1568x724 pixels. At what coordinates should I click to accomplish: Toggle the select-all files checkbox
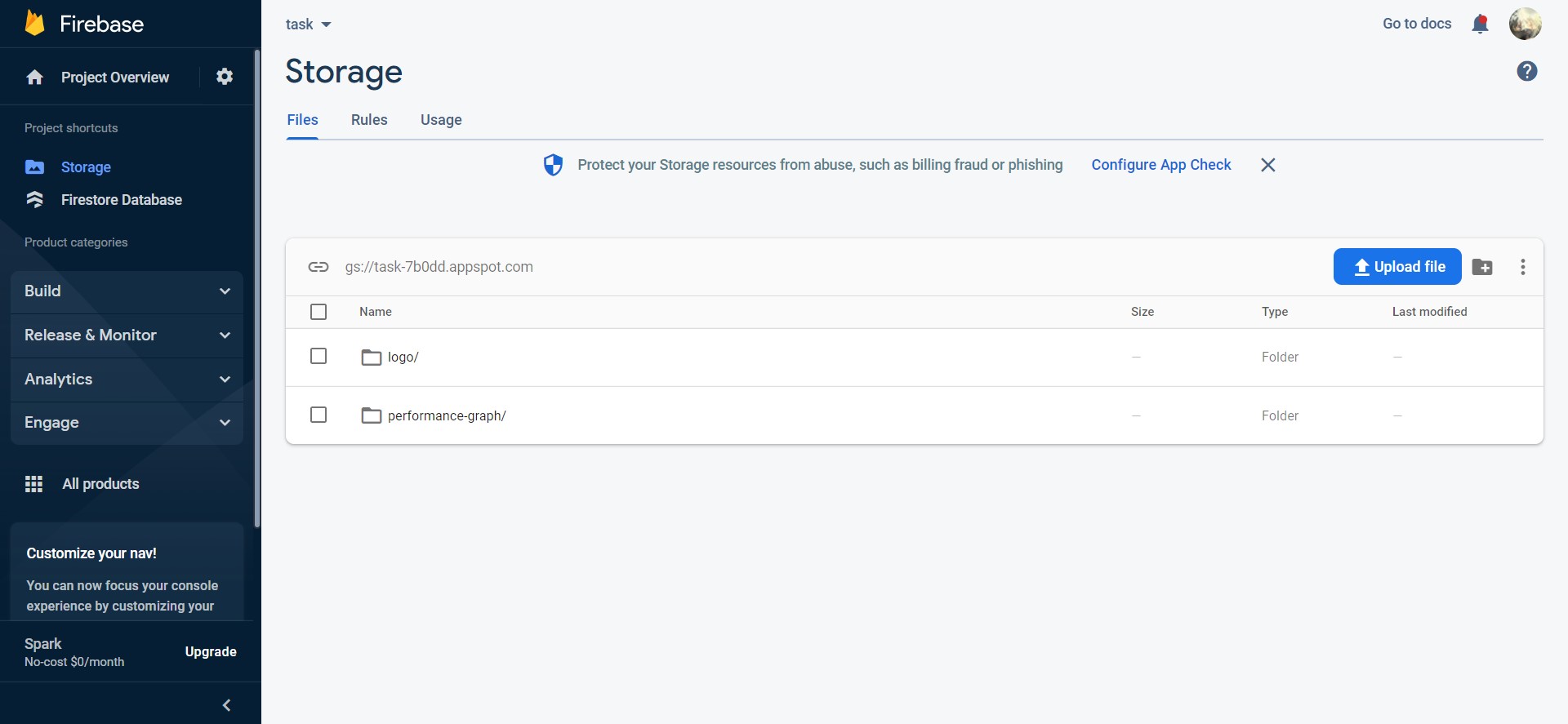(x=318, y=312)
